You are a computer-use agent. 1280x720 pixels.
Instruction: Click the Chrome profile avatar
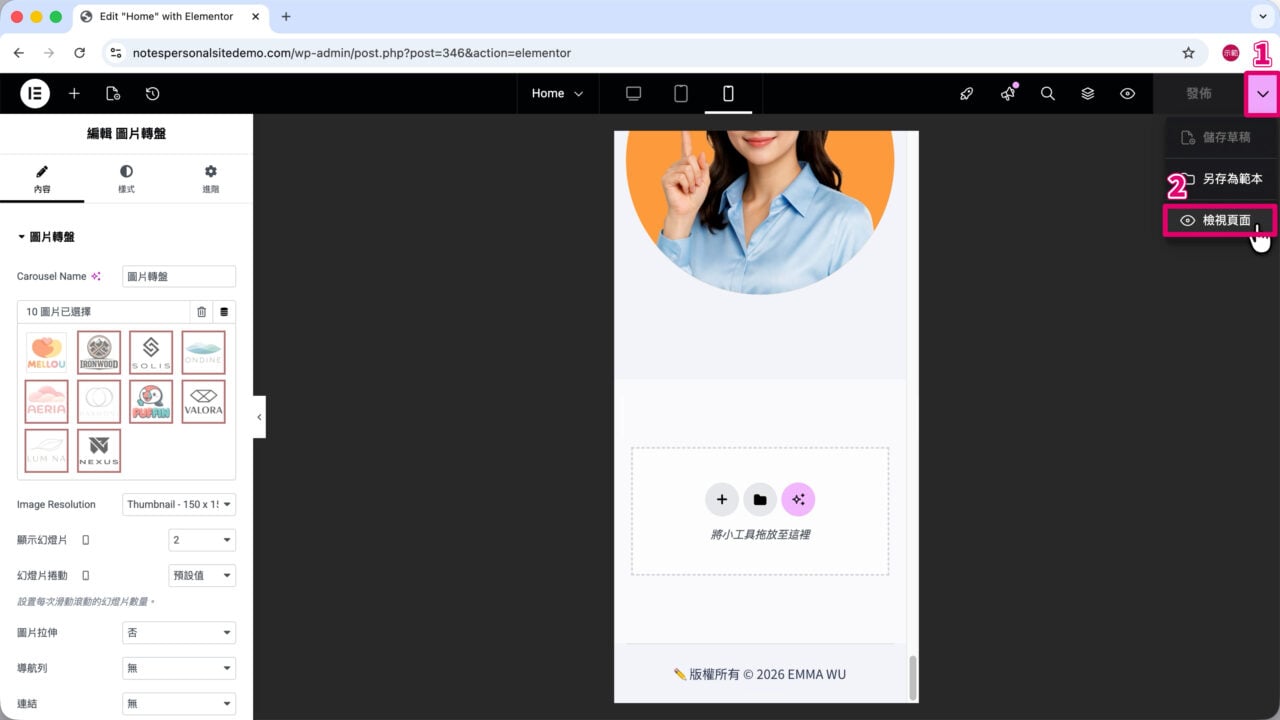pos(1230,52)
